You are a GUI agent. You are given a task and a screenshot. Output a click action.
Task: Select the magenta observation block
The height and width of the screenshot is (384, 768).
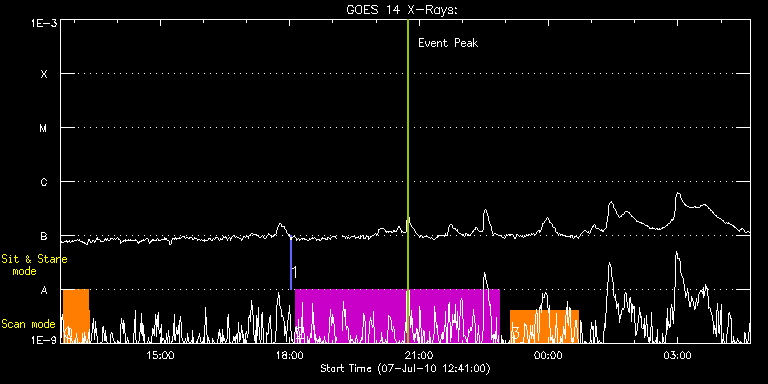[397, 316]
